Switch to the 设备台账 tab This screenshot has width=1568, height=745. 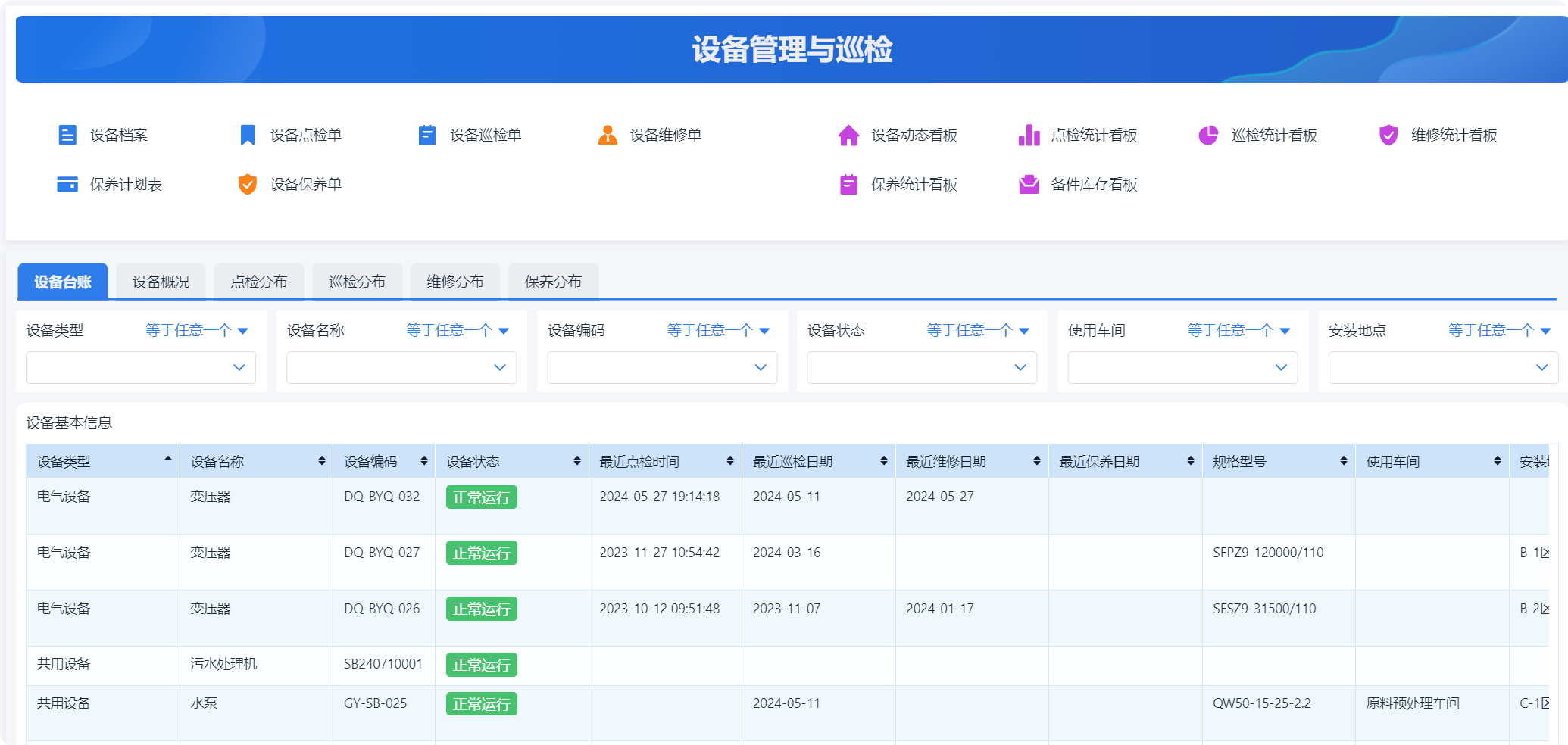[63, 282]
